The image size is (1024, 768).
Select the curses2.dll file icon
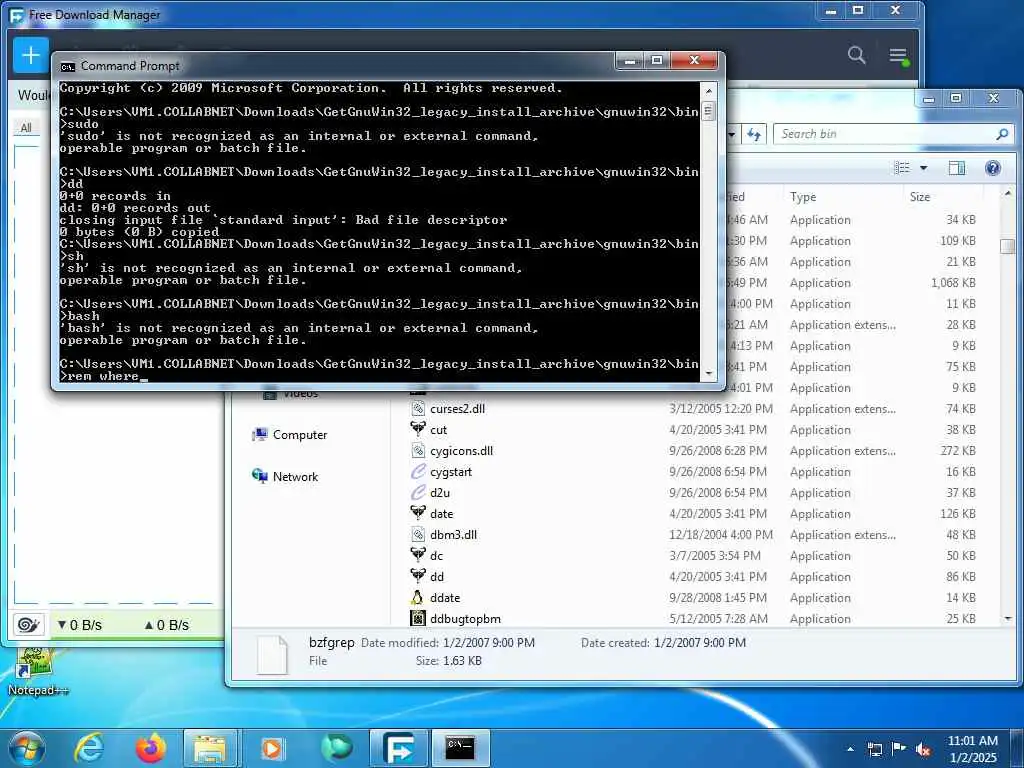coord(418,409)
